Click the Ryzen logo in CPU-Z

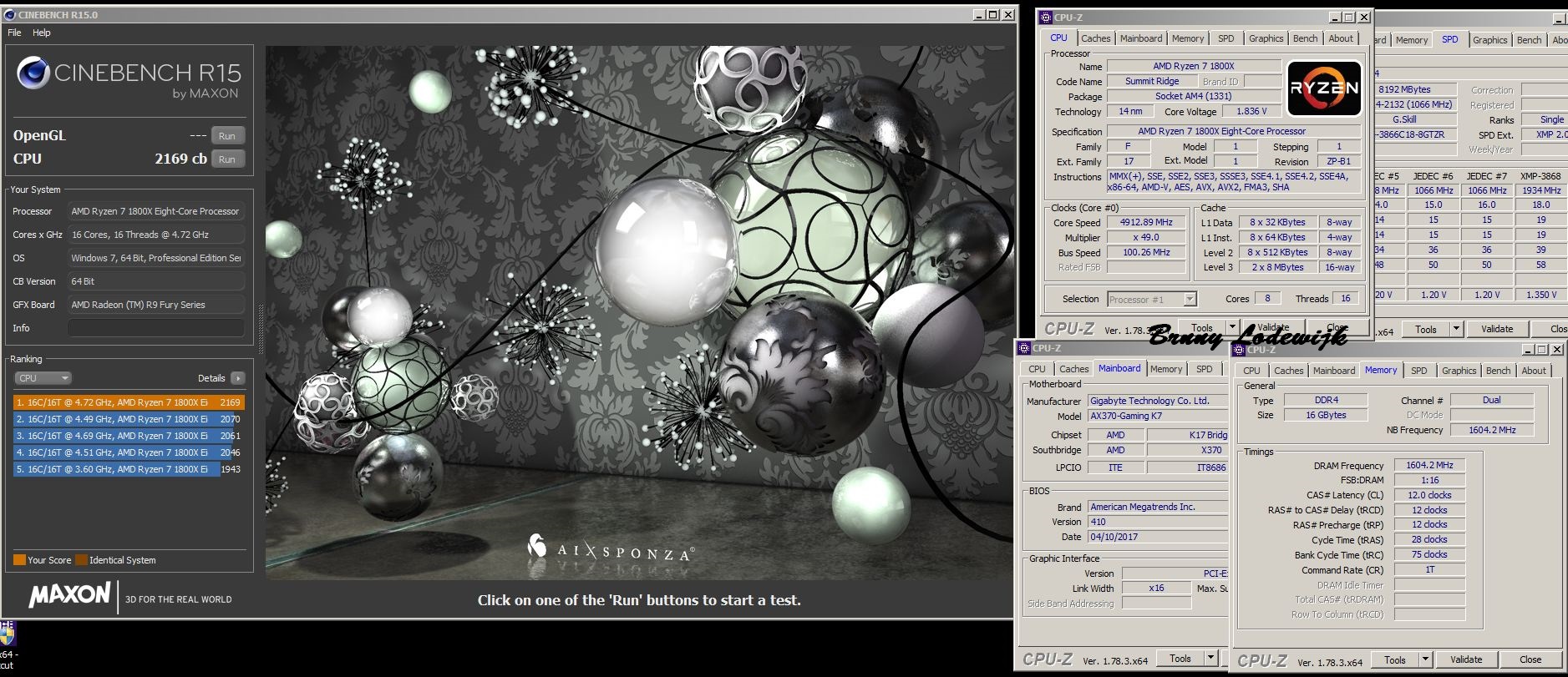[1324, 88]
